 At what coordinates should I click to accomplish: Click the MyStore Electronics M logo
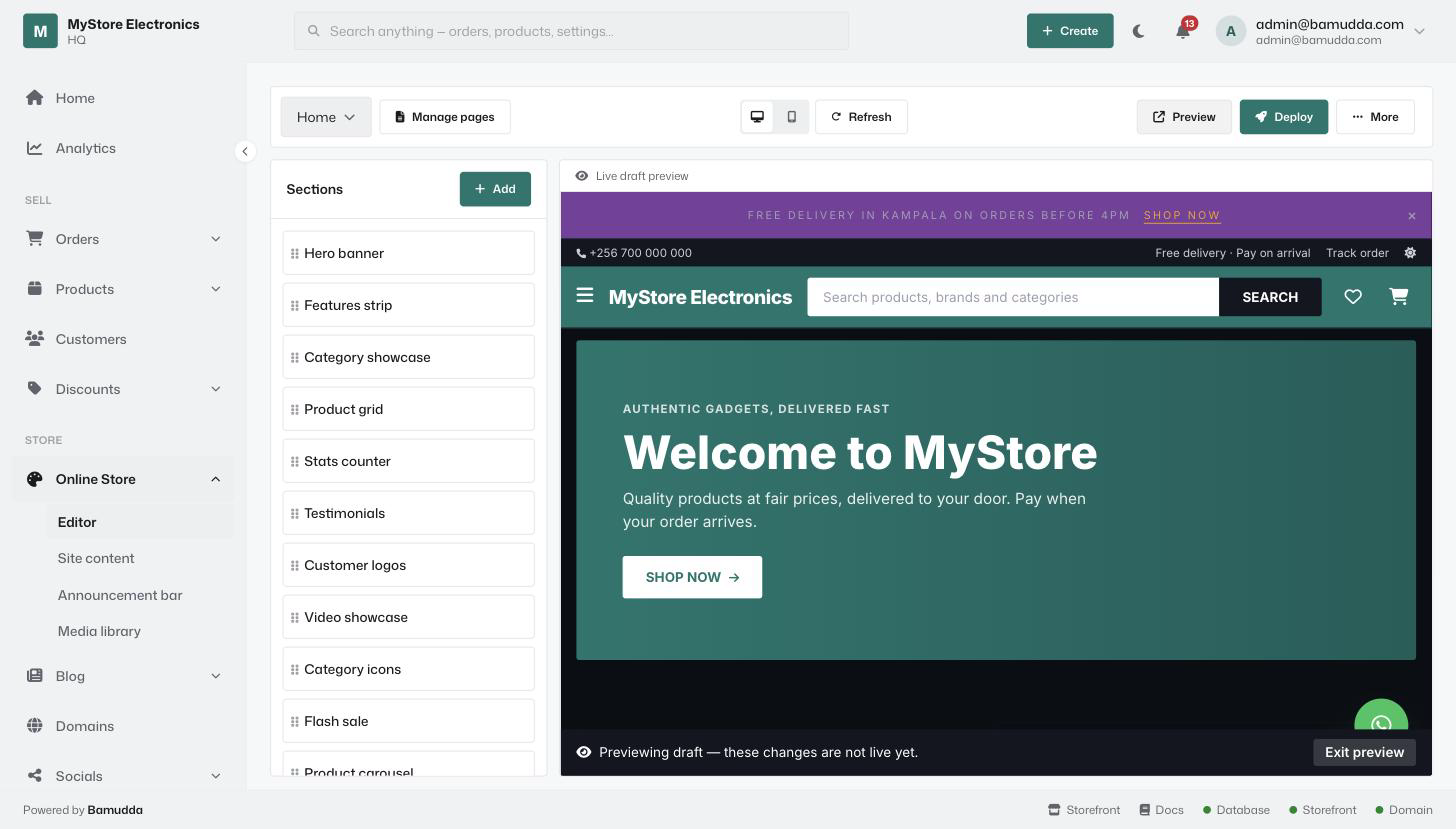tap(40, 31)
